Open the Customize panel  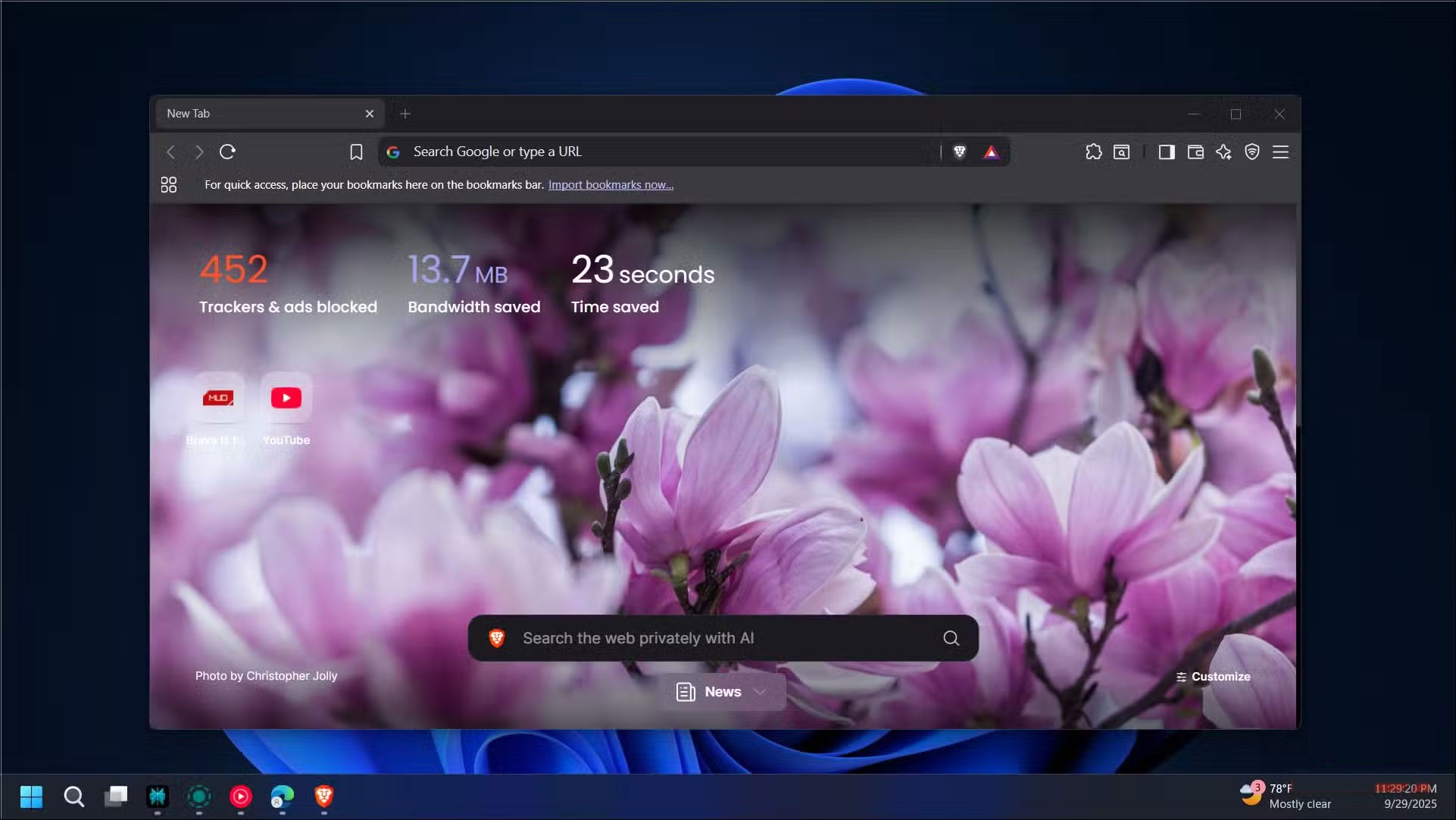[1212, 676]
